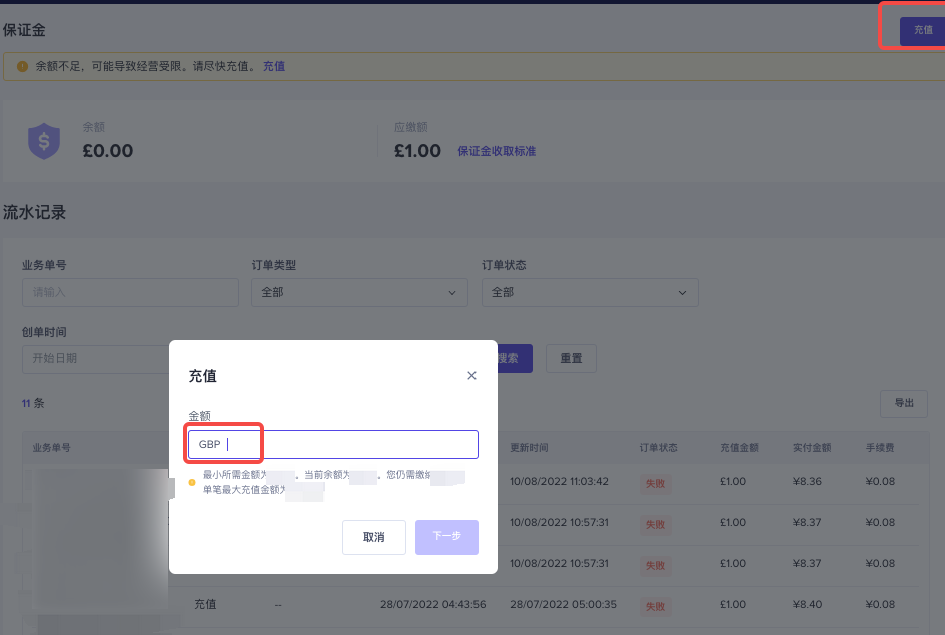The height and width of the screenshot is (635, 945).
Task: Click the 重置 reset button
Action: coord(571,358)
